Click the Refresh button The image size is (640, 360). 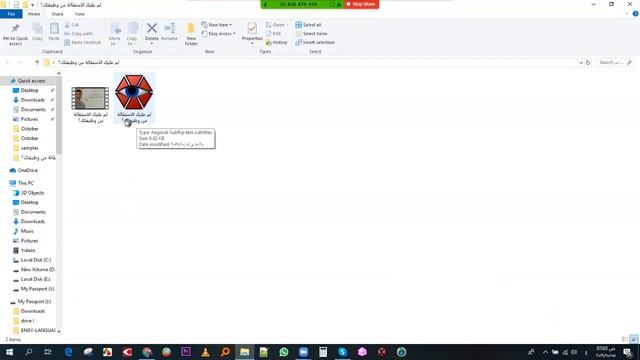(x=588, y=62)
